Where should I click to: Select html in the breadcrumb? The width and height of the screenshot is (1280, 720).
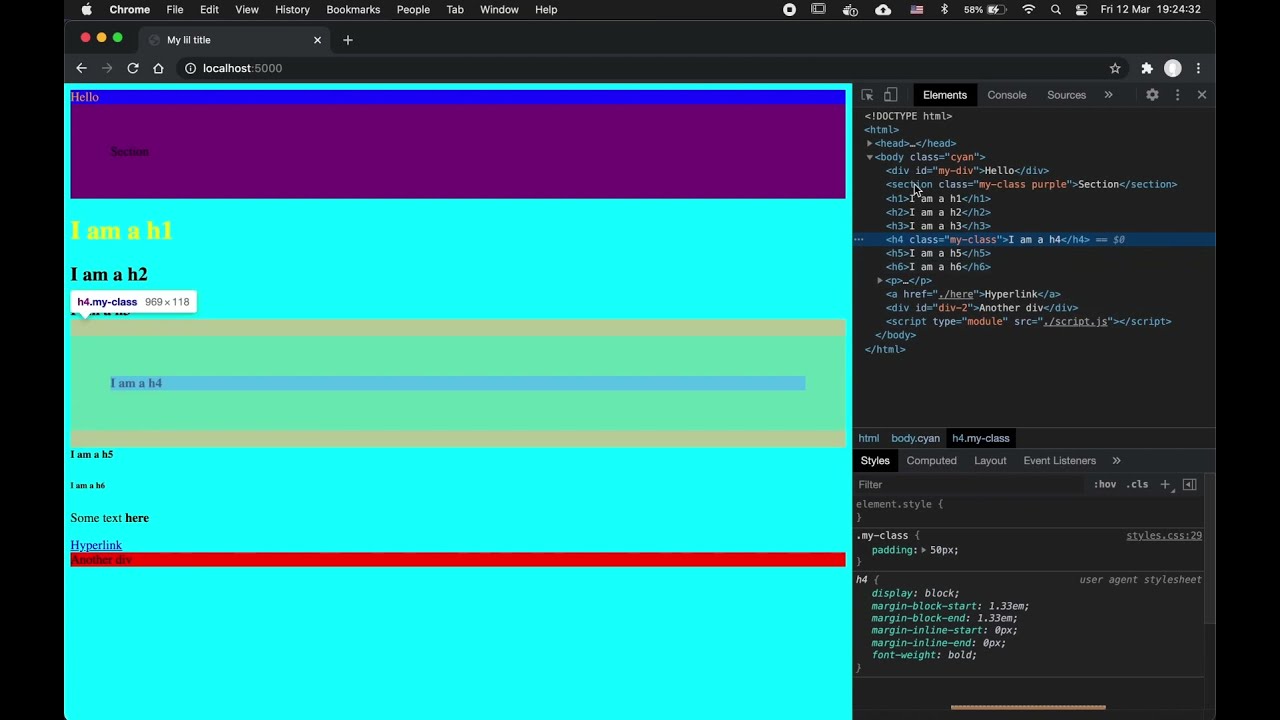pos(869,438)
